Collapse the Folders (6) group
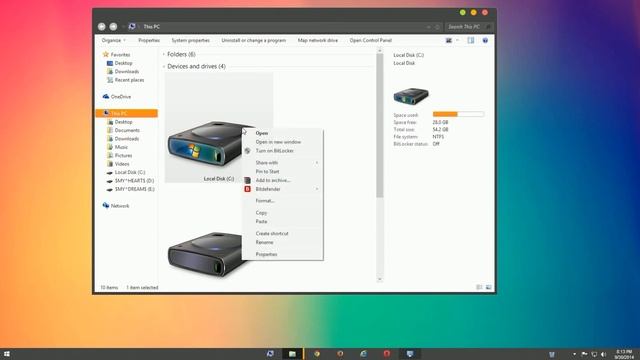640x360 pixels. [164, 54]
